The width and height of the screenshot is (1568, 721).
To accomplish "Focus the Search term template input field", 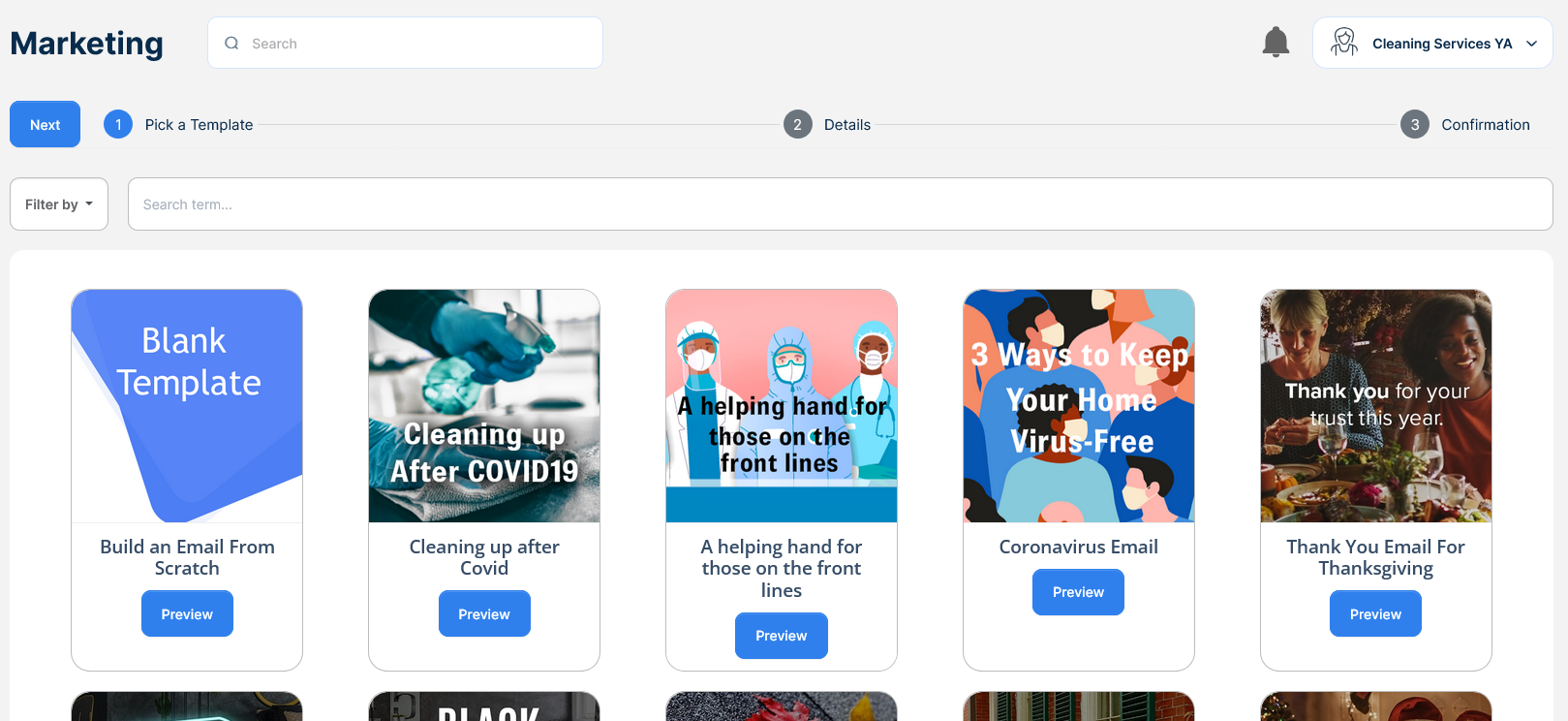I will 841,204.
